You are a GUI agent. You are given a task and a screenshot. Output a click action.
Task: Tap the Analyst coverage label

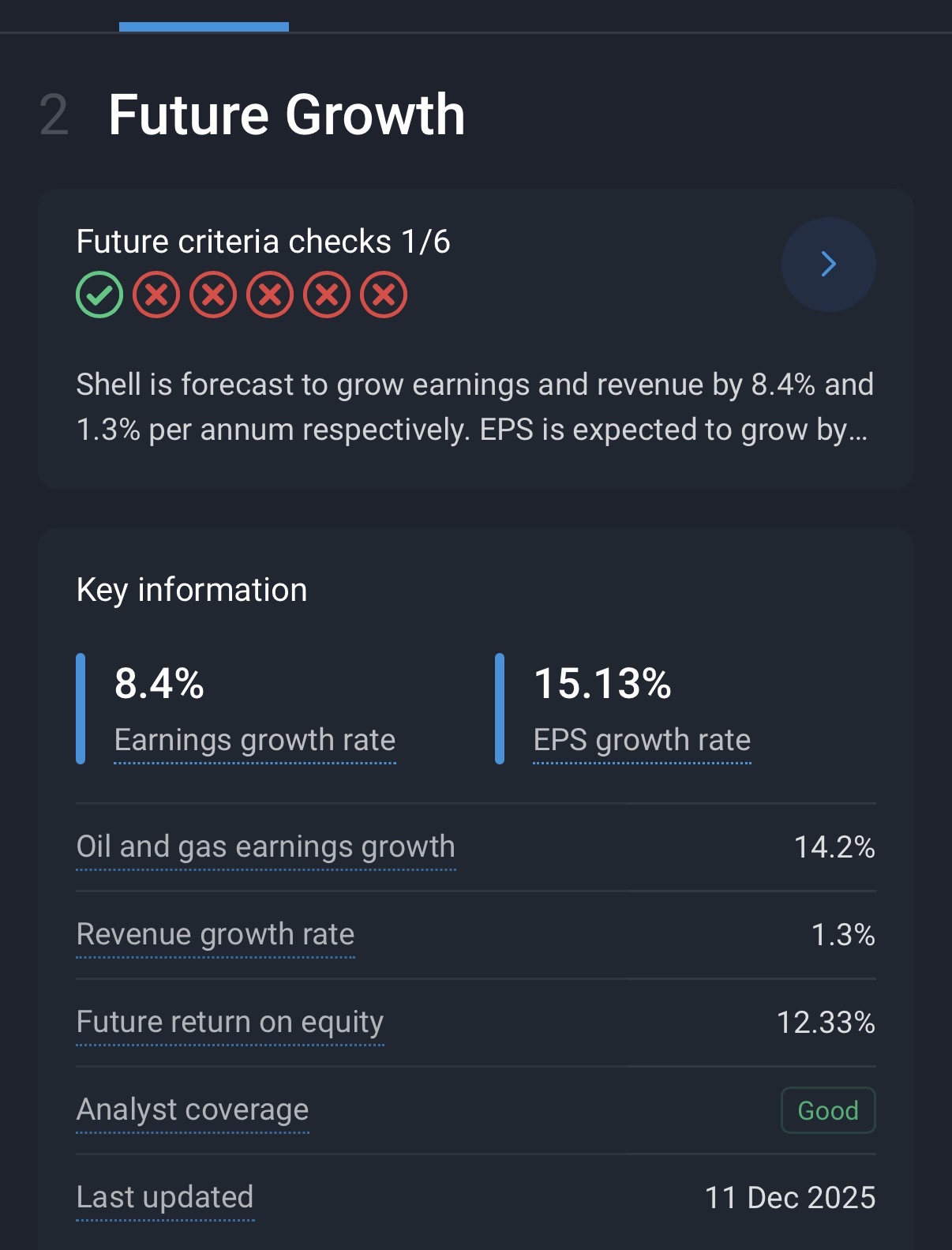[x=192, y=1110]
